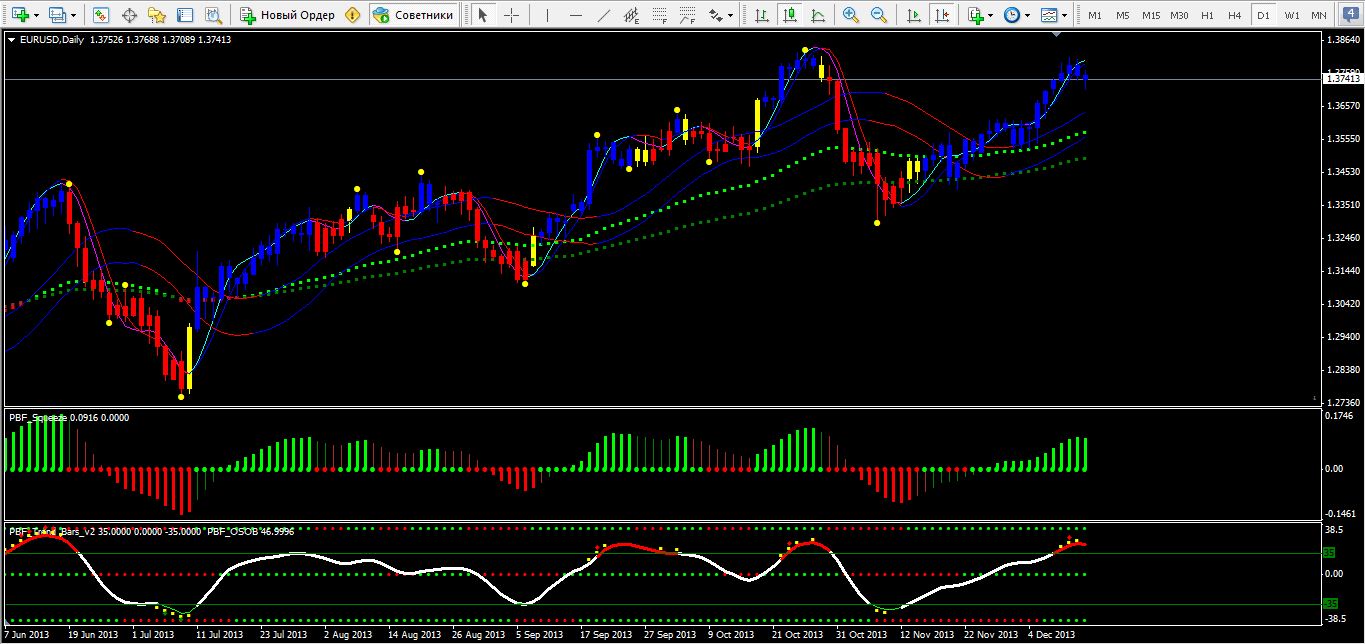Select the equidistant channel tool
The width and height of the screenshot is (1365, 644).
[x=631, y=15]
